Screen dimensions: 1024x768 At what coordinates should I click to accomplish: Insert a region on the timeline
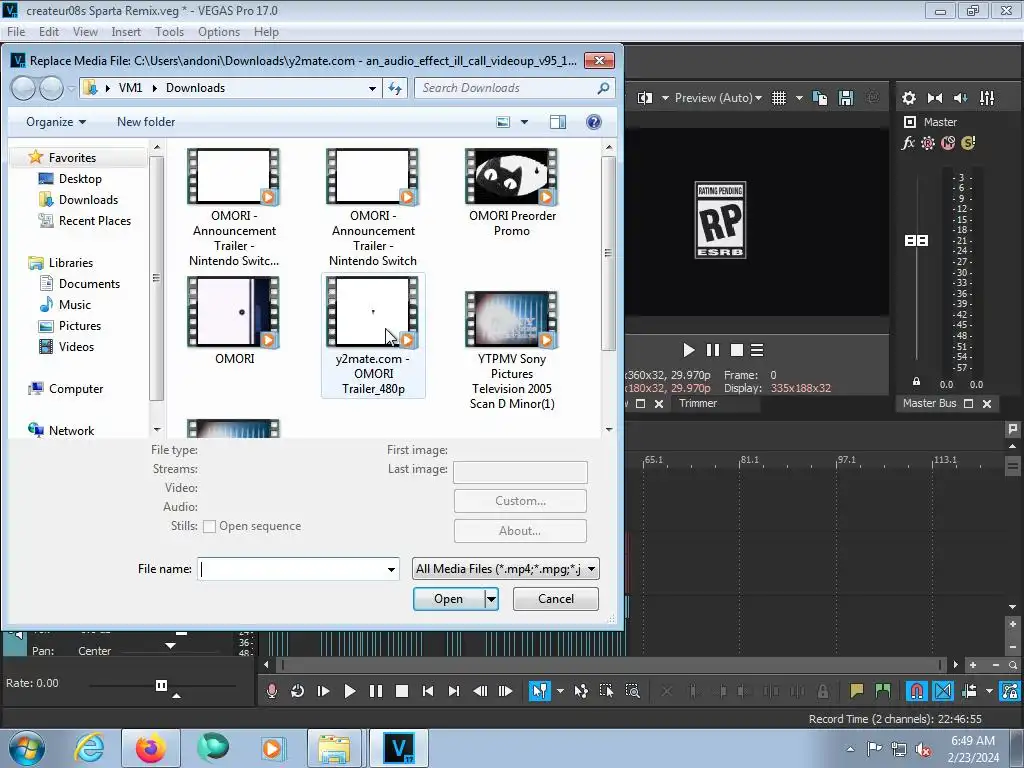pos(882,691)
